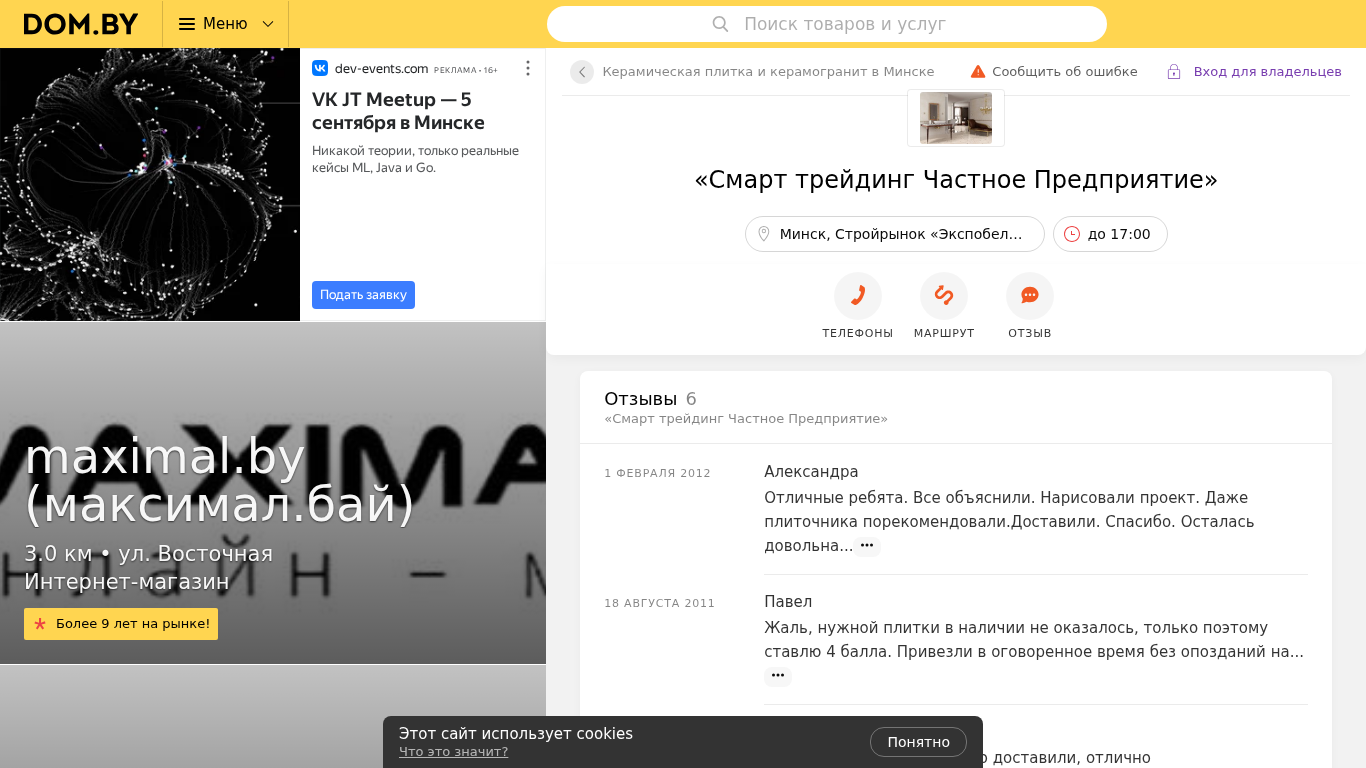The height and width of the screenshot is (768, 1366).
Task: Open the Меню dropdown
Action: pyautogui.click(x=225, y=24)
